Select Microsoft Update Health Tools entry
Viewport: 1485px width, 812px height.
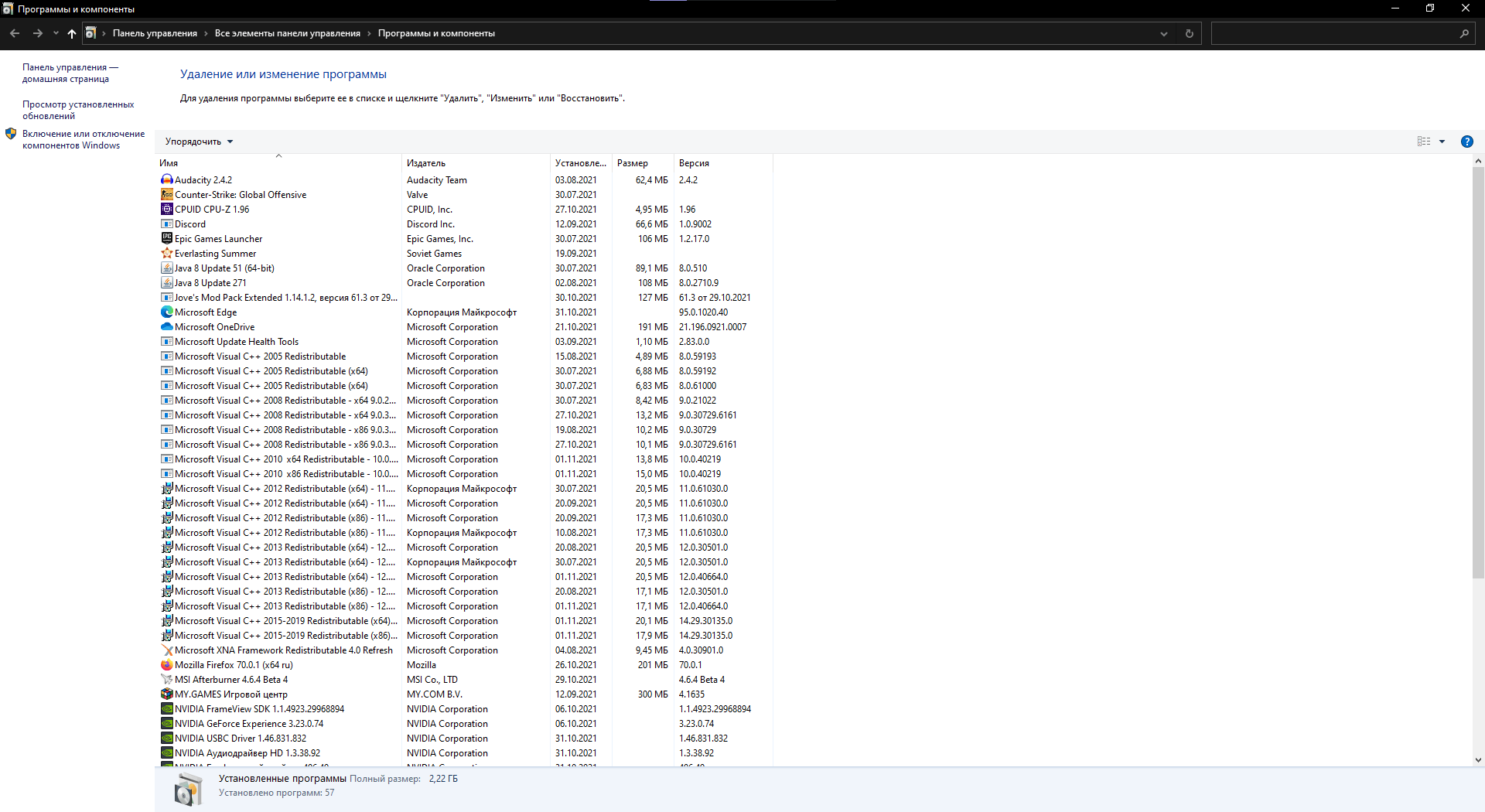tap(465, 342)
